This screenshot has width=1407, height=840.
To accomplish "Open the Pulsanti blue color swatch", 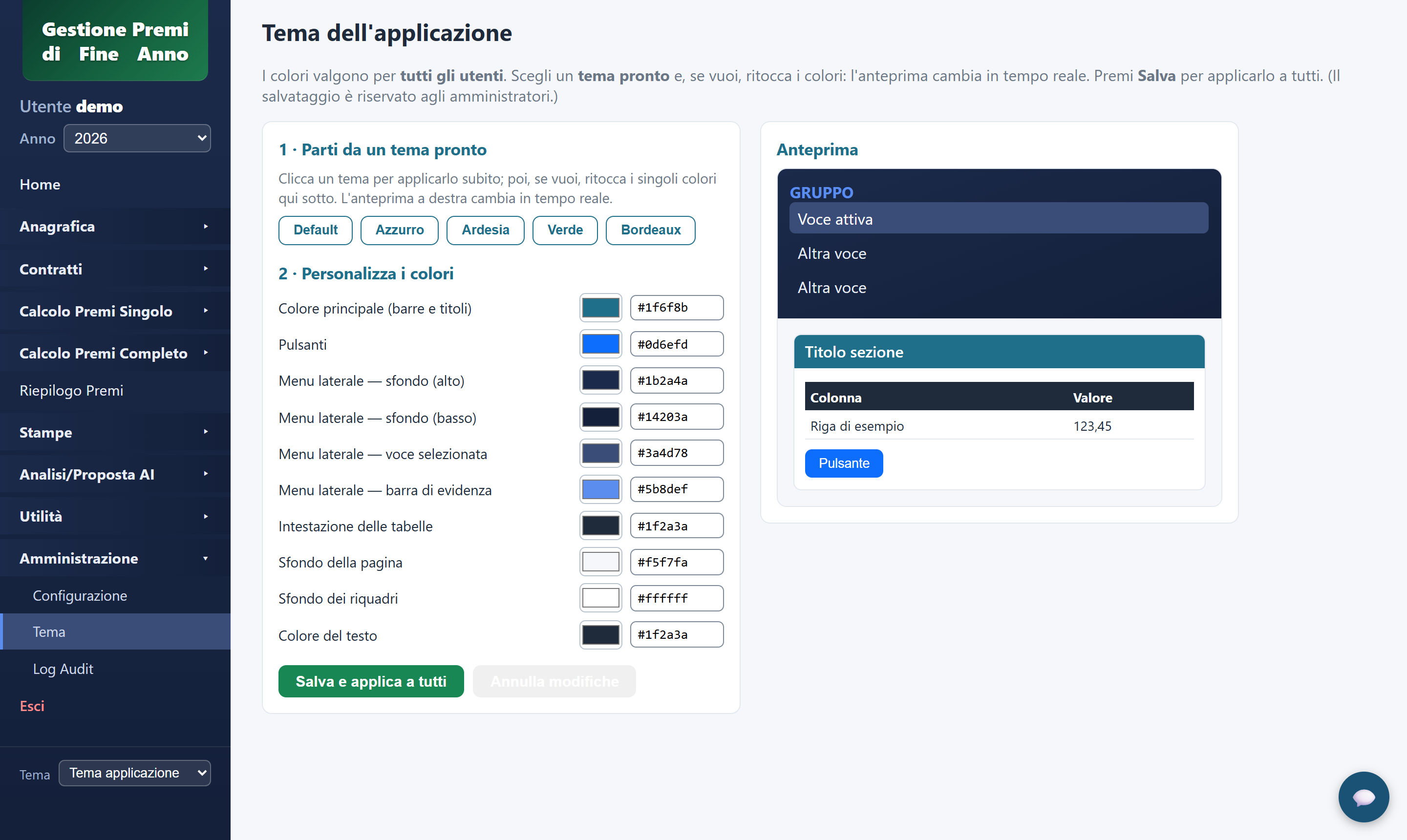I will pyautogui.click(x=600, y=344).
